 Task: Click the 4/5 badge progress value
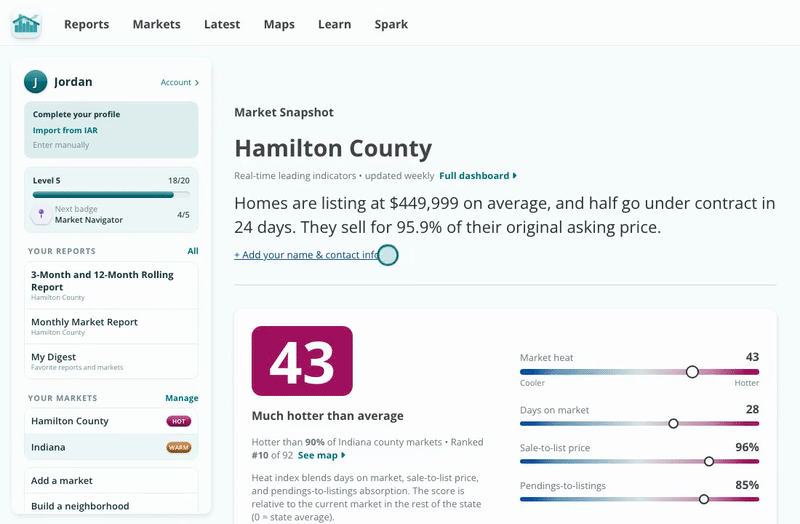[x=183, y=215]
